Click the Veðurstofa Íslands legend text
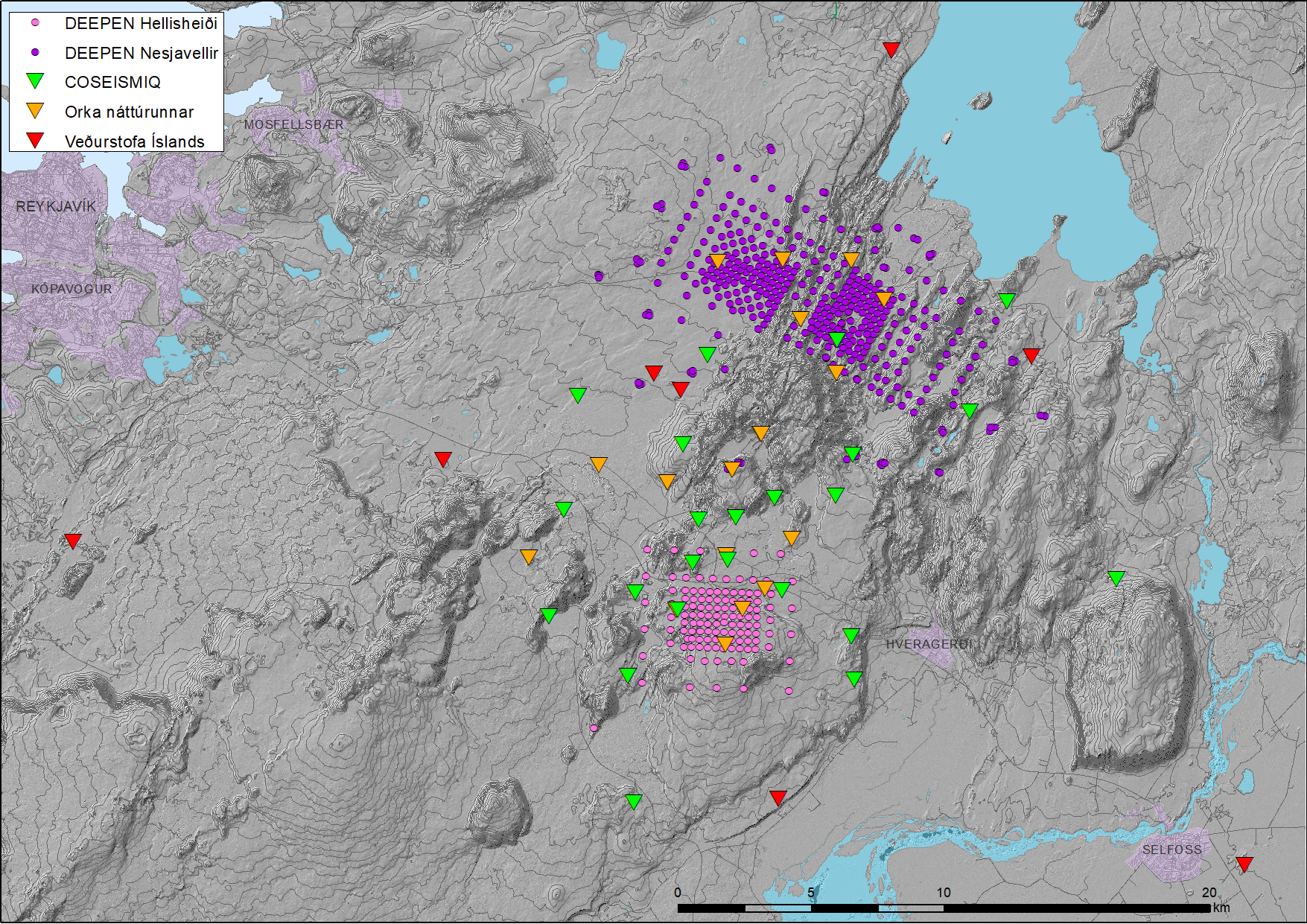 click(134, 141)
